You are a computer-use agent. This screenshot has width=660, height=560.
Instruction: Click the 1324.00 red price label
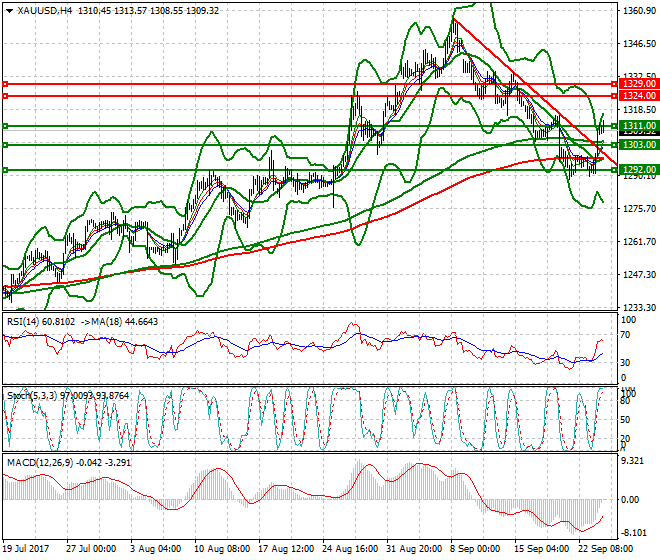(x=639, y=96)
